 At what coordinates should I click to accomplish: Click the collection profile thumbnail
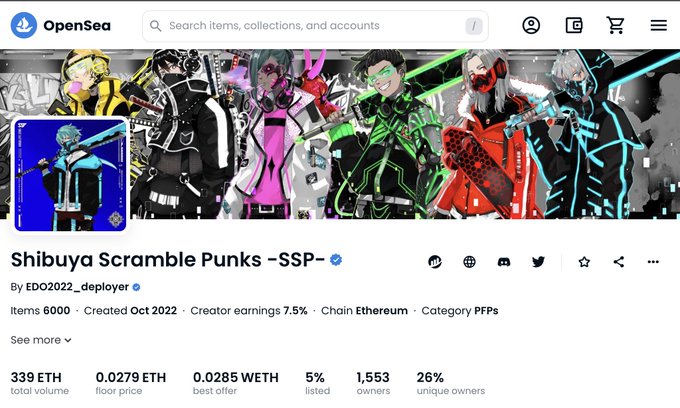pyautogui.click(x=70, y=175)
